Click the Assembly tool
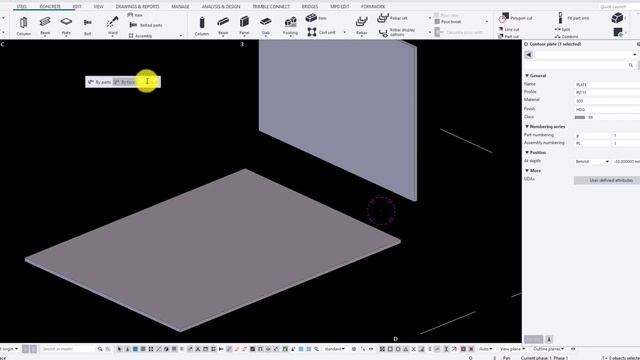Image resolution: width=640 pixels, height=360 pixels. pyautogui.click(x=140, y=36)
